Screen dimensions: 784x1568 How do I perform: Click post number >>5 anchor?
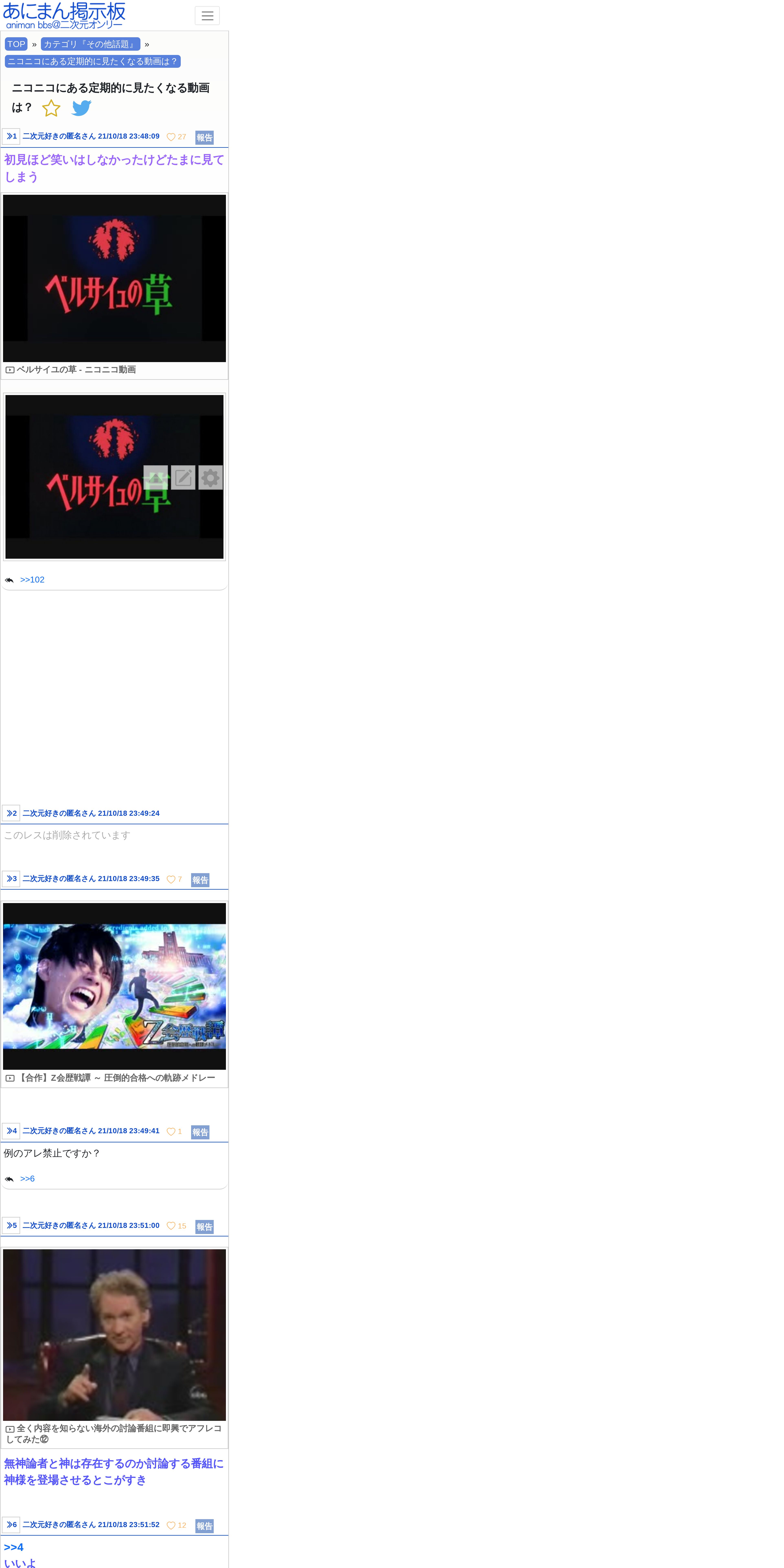(x=11, y=1225)
